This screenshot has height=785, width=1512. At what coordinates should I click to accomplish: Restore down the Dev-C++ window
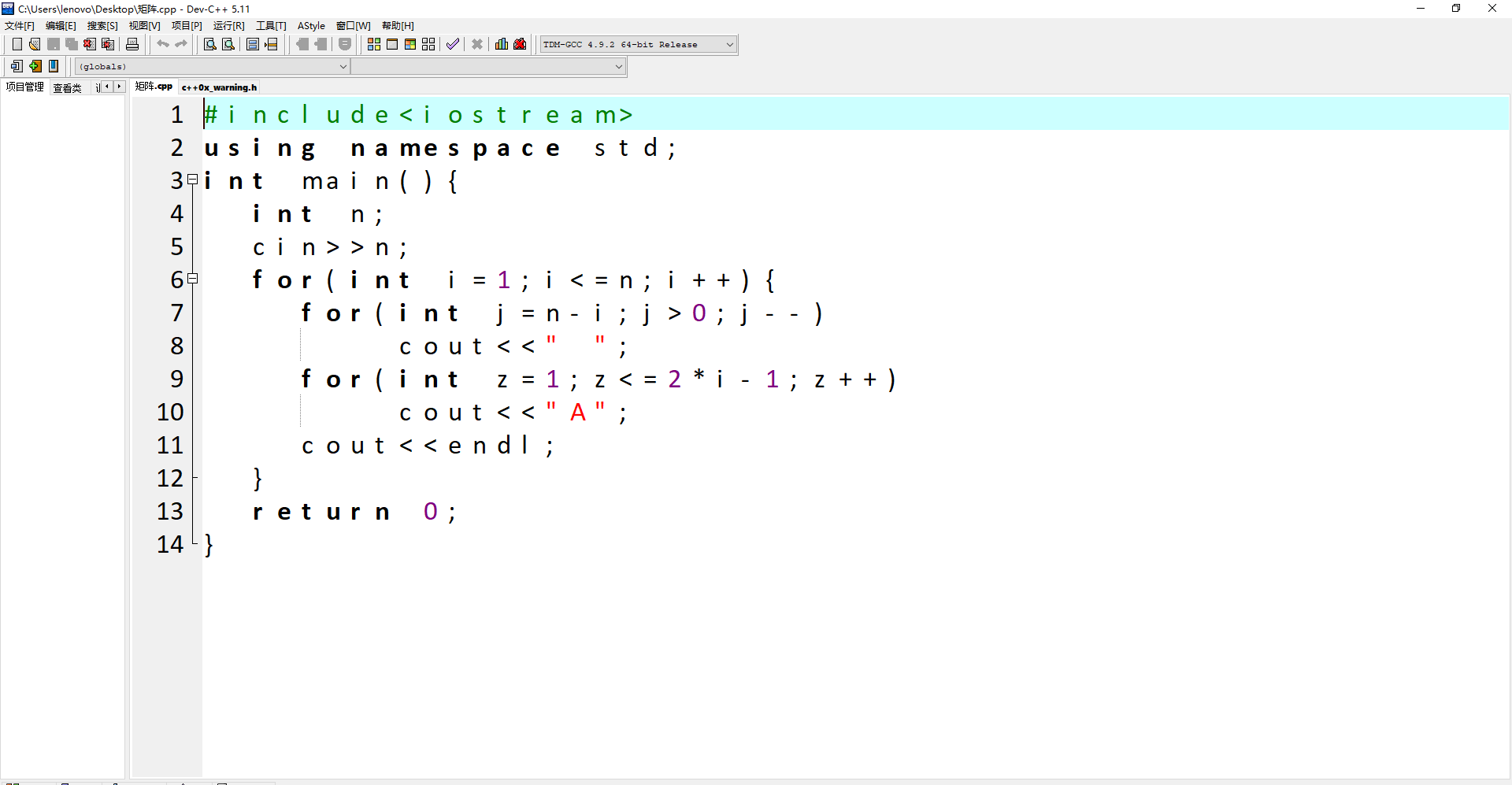click(1456, 9)
